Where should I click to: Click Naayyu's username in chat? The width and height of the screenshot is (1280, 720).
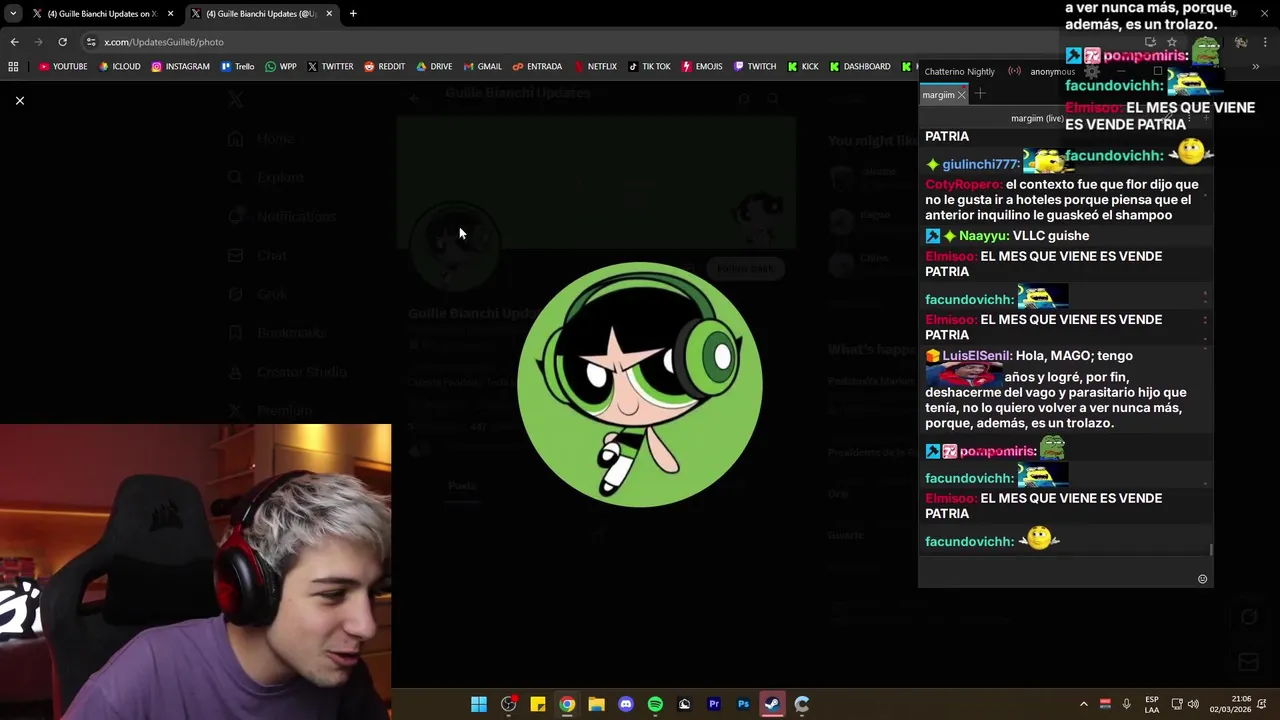click(984, 236)
